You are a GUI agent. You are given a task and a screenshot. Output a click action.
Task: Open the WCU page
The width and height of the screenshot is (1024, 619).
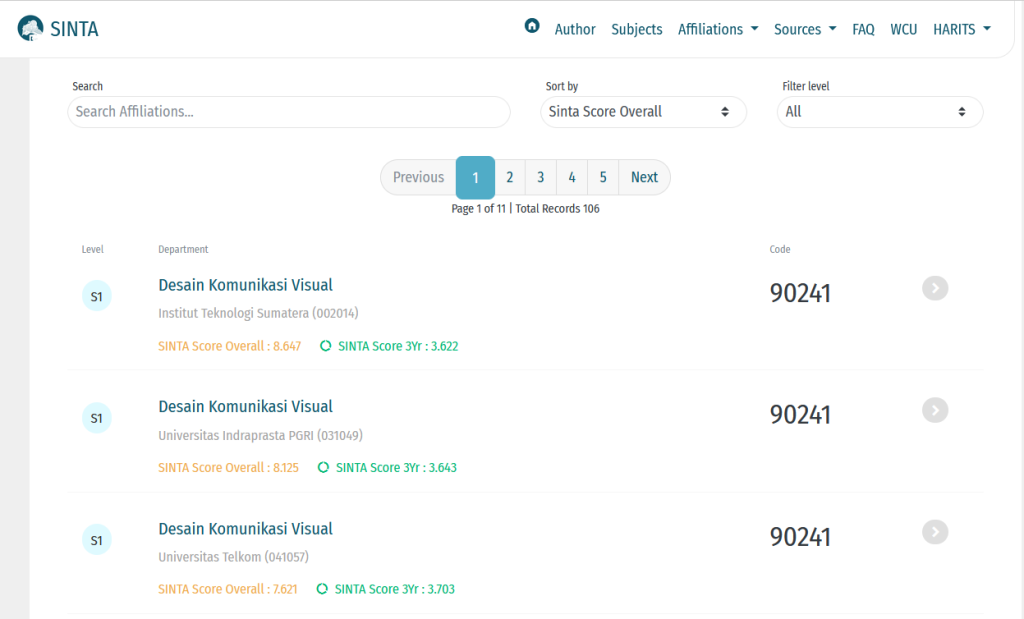click(x=903, y=29)
